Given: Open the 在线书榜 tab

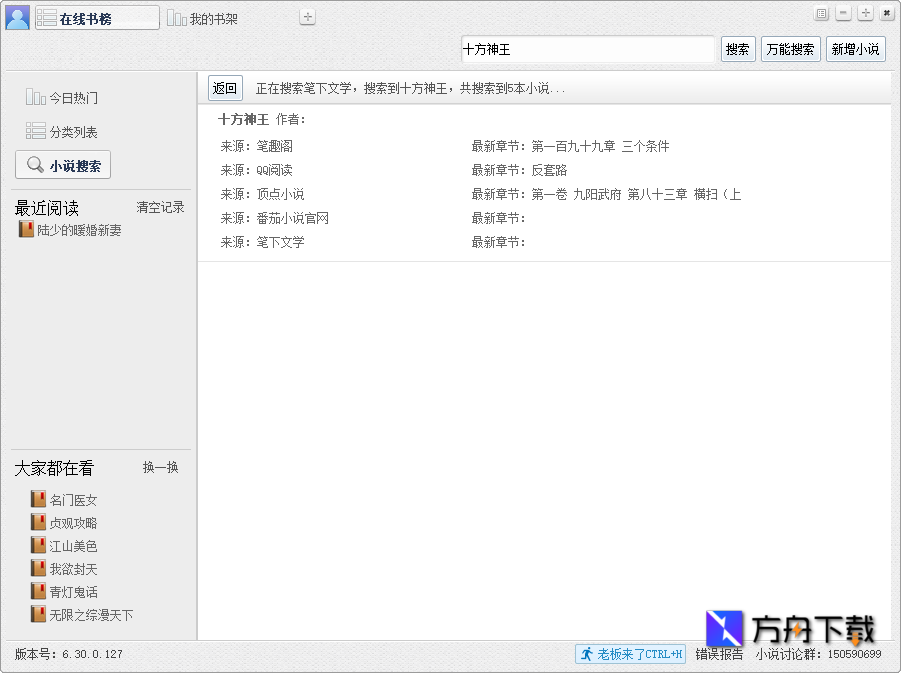Looking at the screenshot, I should pyautogui.click(x=97, y=18).
